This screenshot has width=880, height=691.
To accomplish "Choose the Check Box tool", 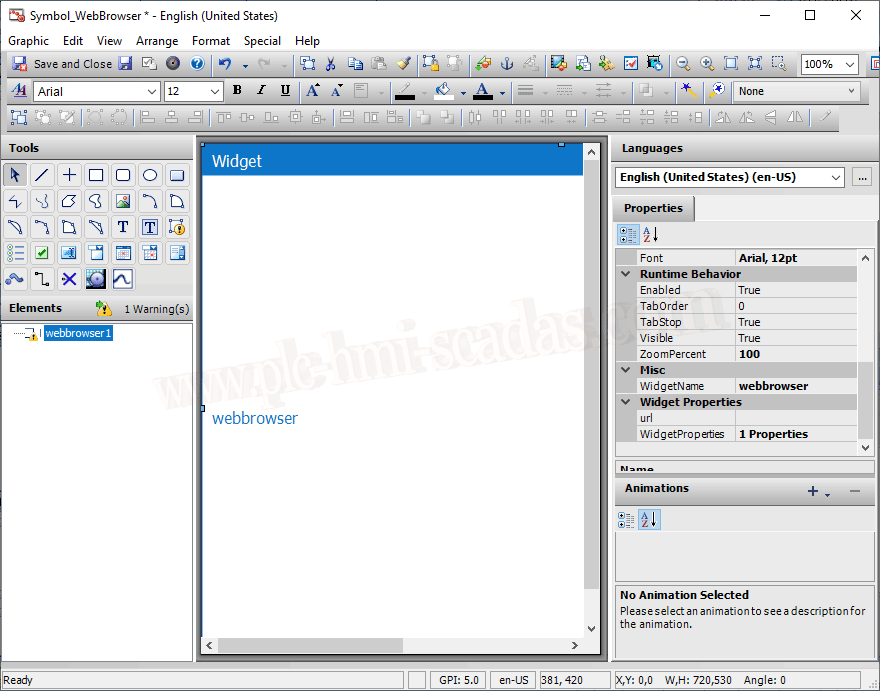I will click(42, 253).
